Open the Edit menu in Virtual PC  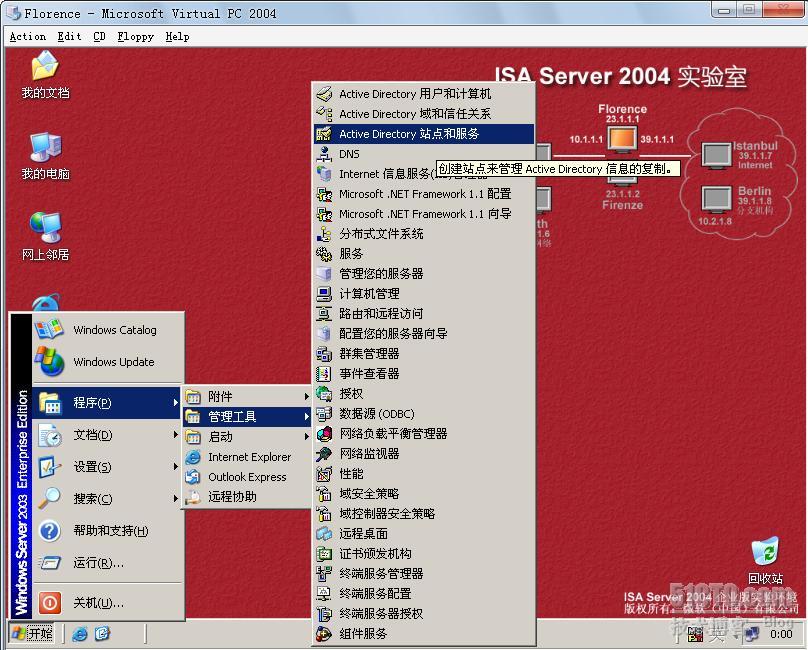tap(70, 37)
